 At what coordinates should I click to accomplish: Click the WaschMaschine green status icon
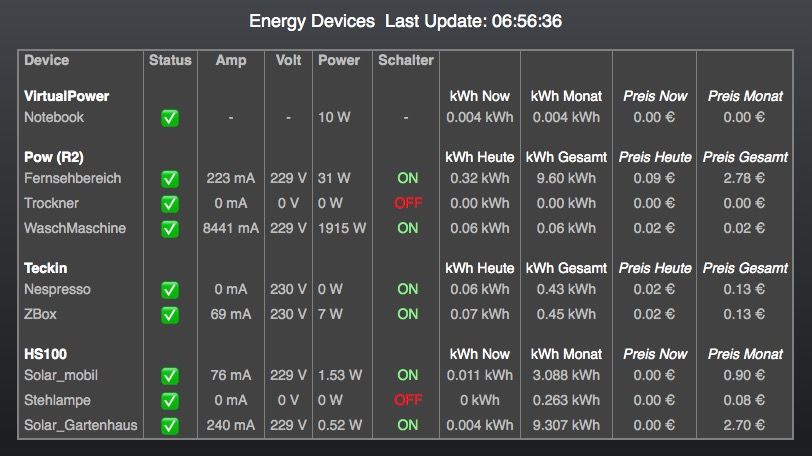click(170, 229)
